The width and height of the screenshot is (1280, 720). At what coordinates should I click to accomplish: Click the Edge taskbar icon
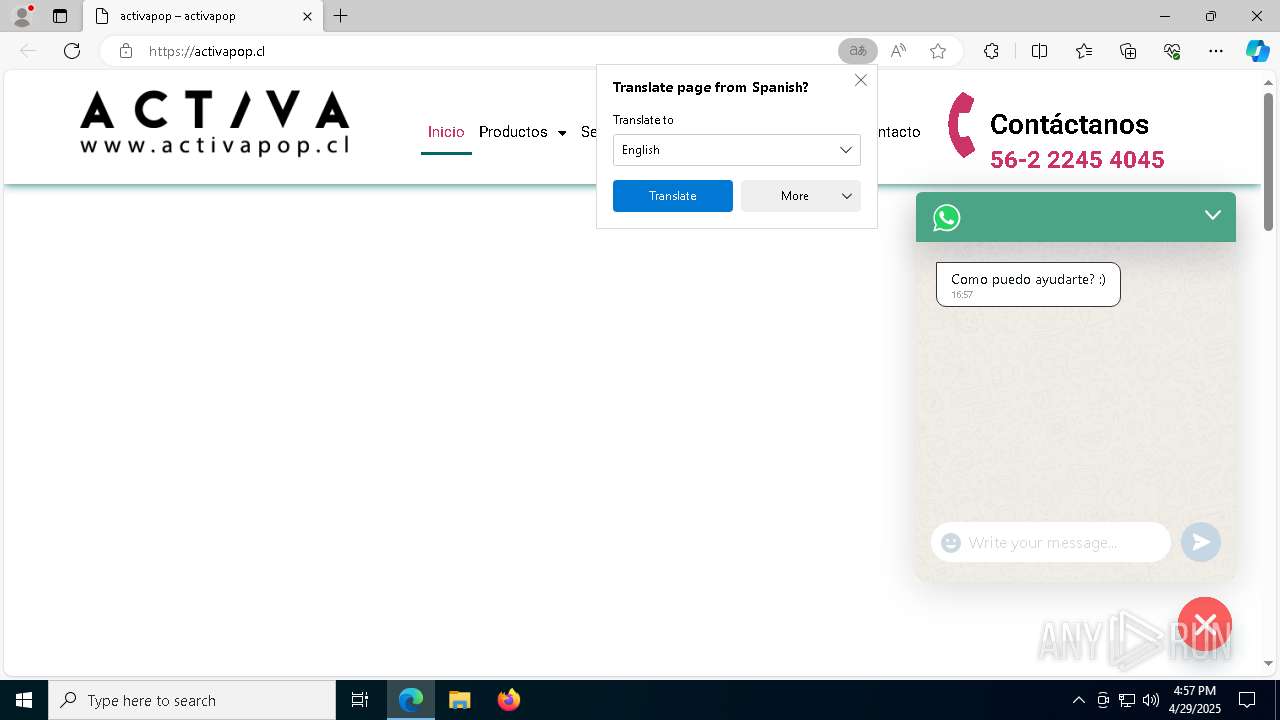(x=411, y=700)
